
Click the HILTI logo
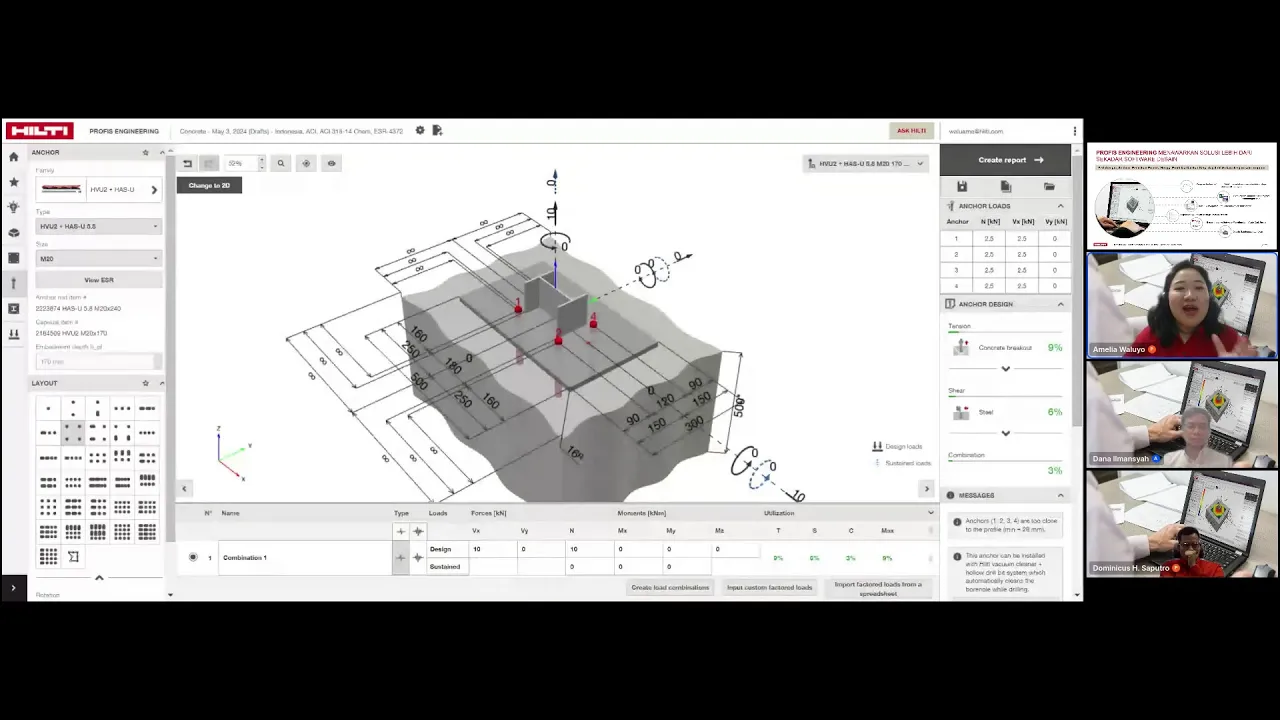(39, 131)
